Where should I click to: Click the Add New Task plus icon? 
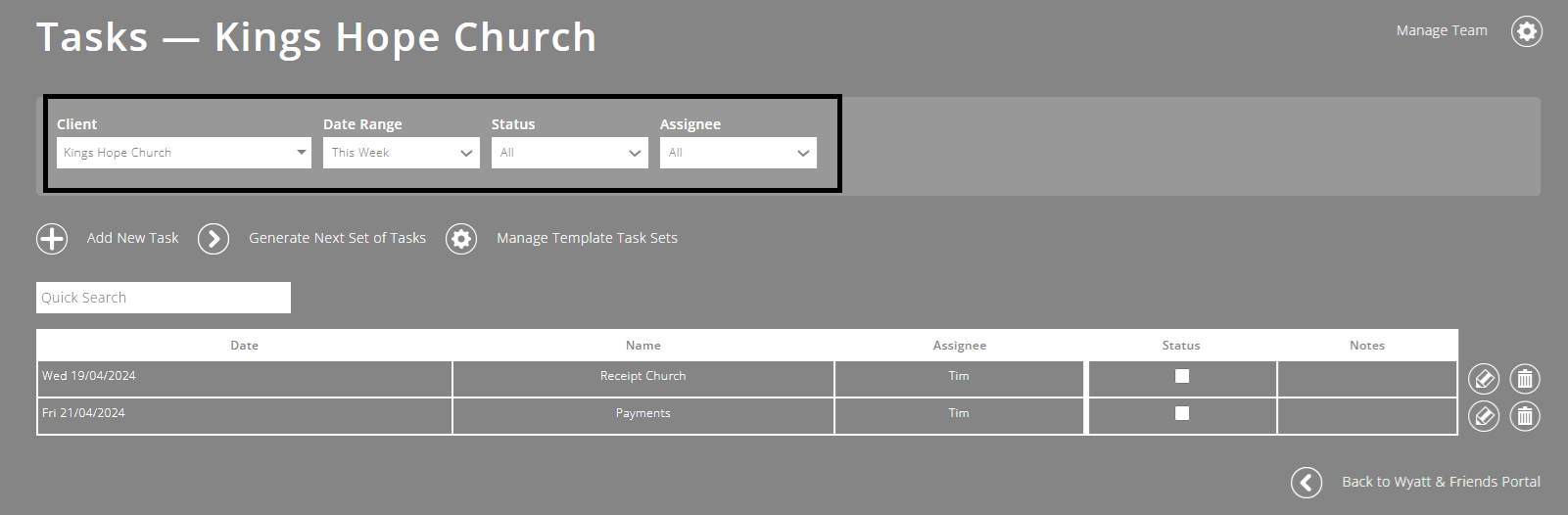52,239
